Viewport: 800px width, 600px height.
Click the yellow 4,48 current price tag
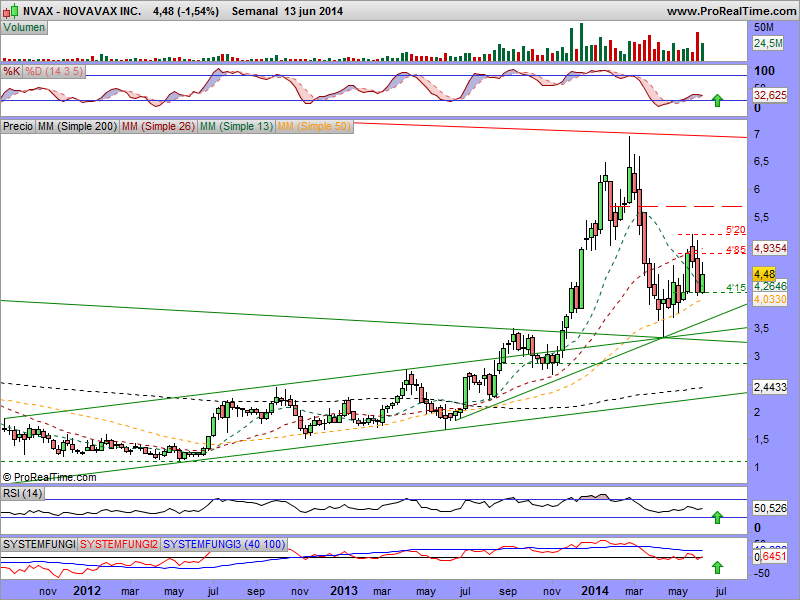(764, 274)
